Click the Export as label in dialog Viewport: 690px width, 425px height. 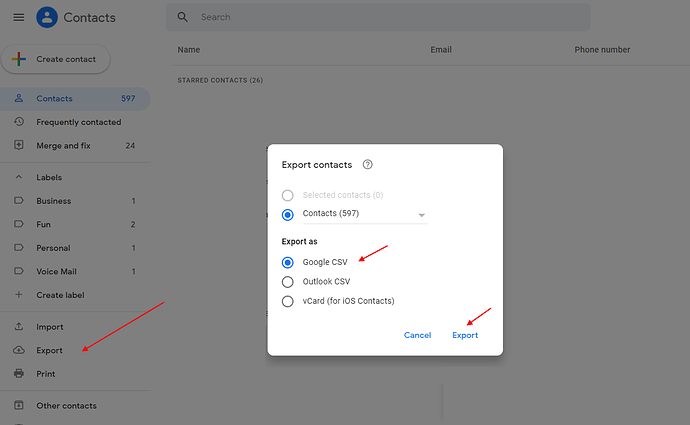pos(299,242)
